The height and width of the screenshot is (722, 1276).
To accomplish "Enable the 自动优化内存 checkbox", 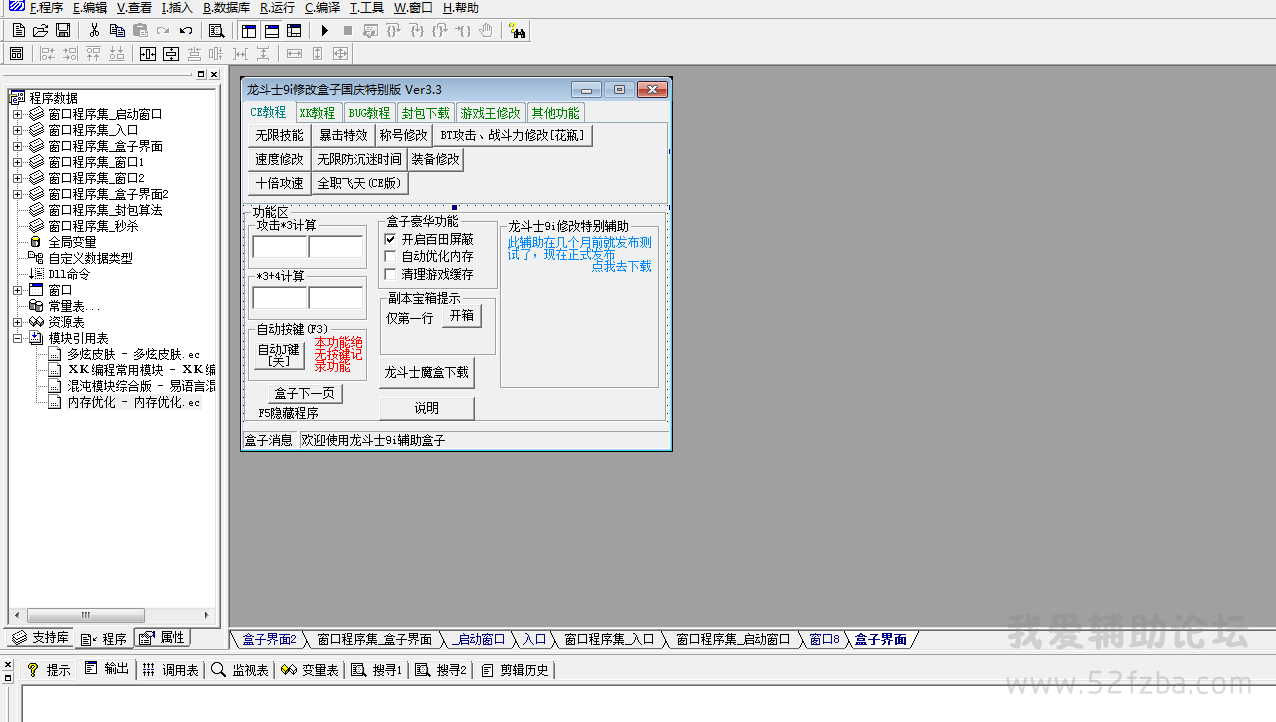I will [391, 257].
